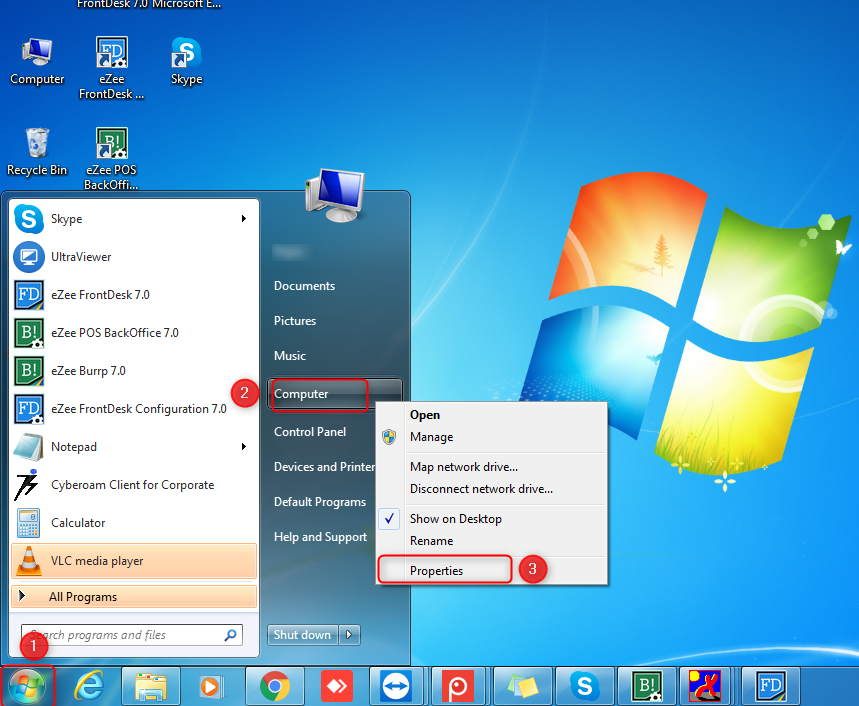Open eZee FrontDesk FD taskbar icon
859x706 pixels.
pyautogui.click(x=771, y=686)
